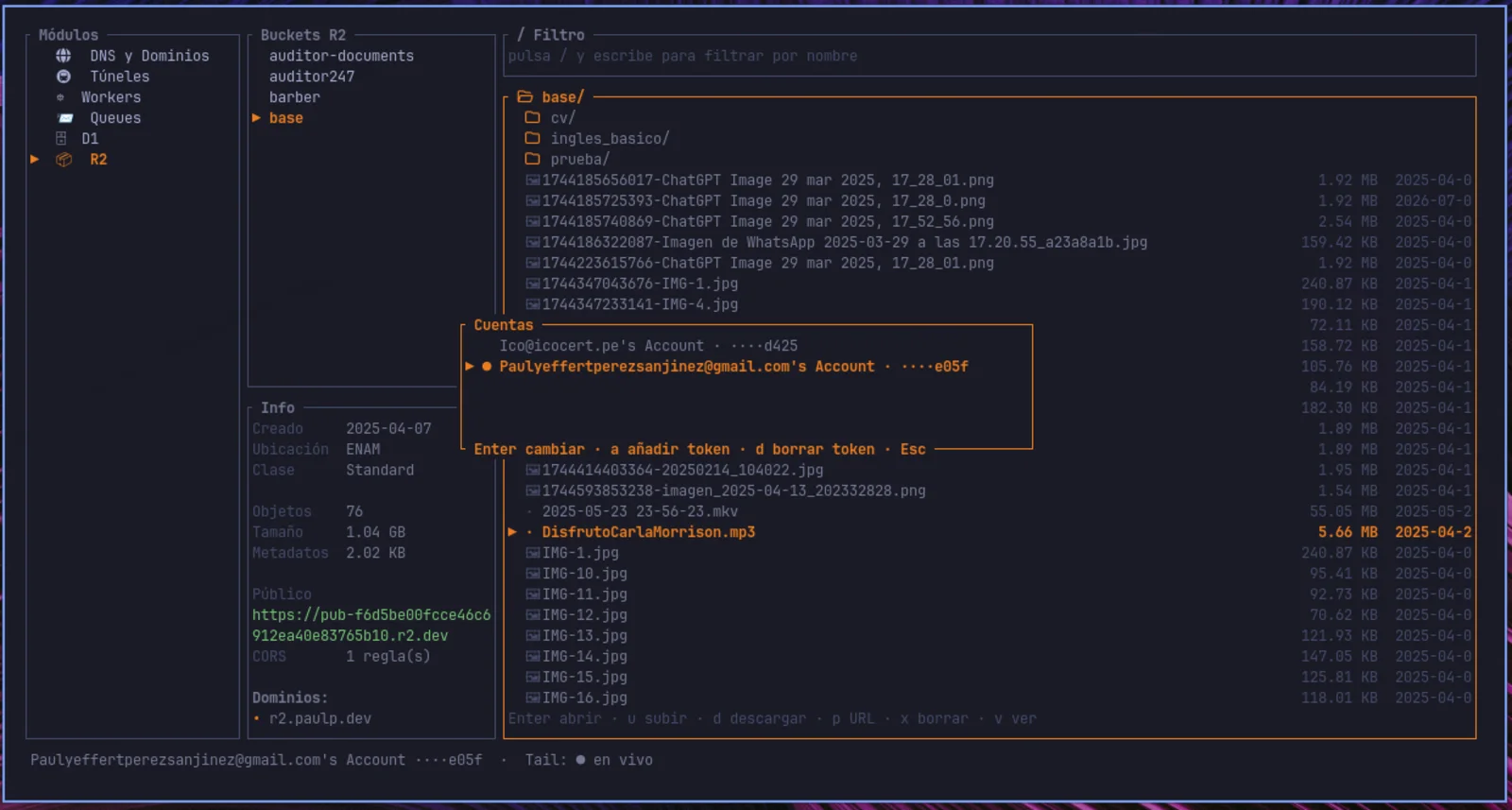Select the 2025-05-23 23-56-23.mkv file
The height and width of the screenshot is (810, 1512).
pos(640,511)
